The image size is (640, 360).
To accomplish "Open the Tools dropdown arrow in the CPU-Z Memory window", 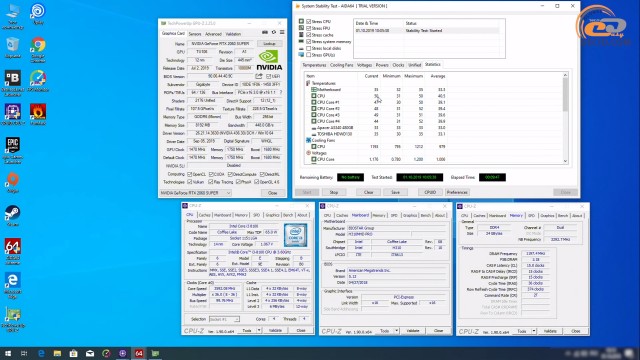I will (533, 331).
